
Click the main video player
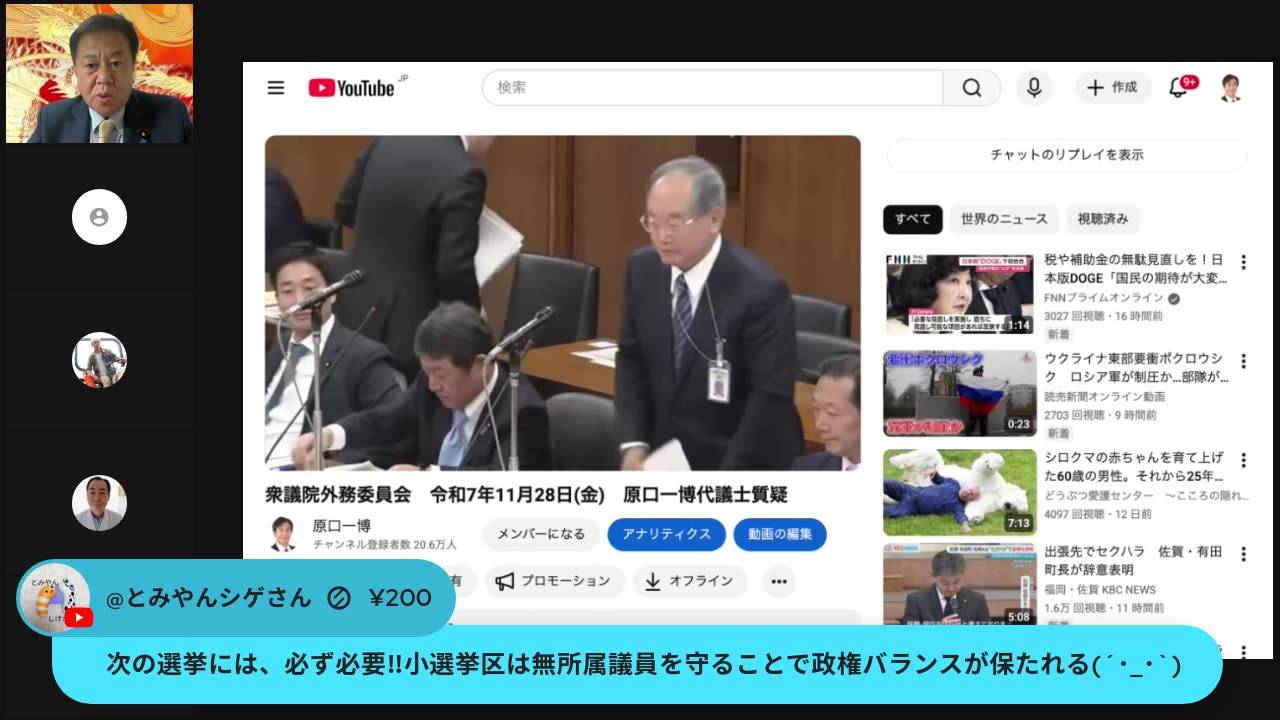tap(562, 303)
